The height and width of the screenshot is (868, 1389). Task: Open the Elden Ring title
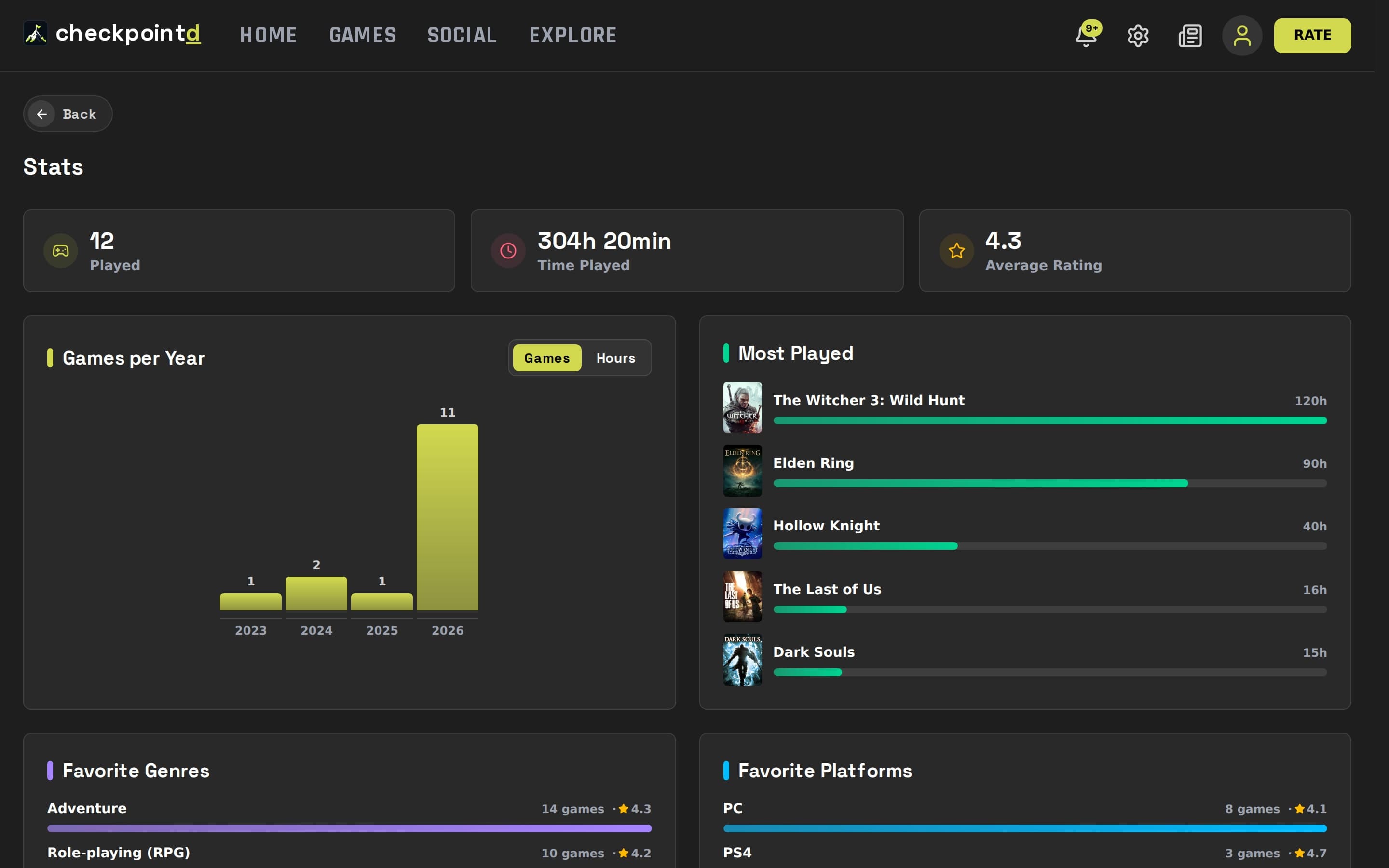pos(813,463)
